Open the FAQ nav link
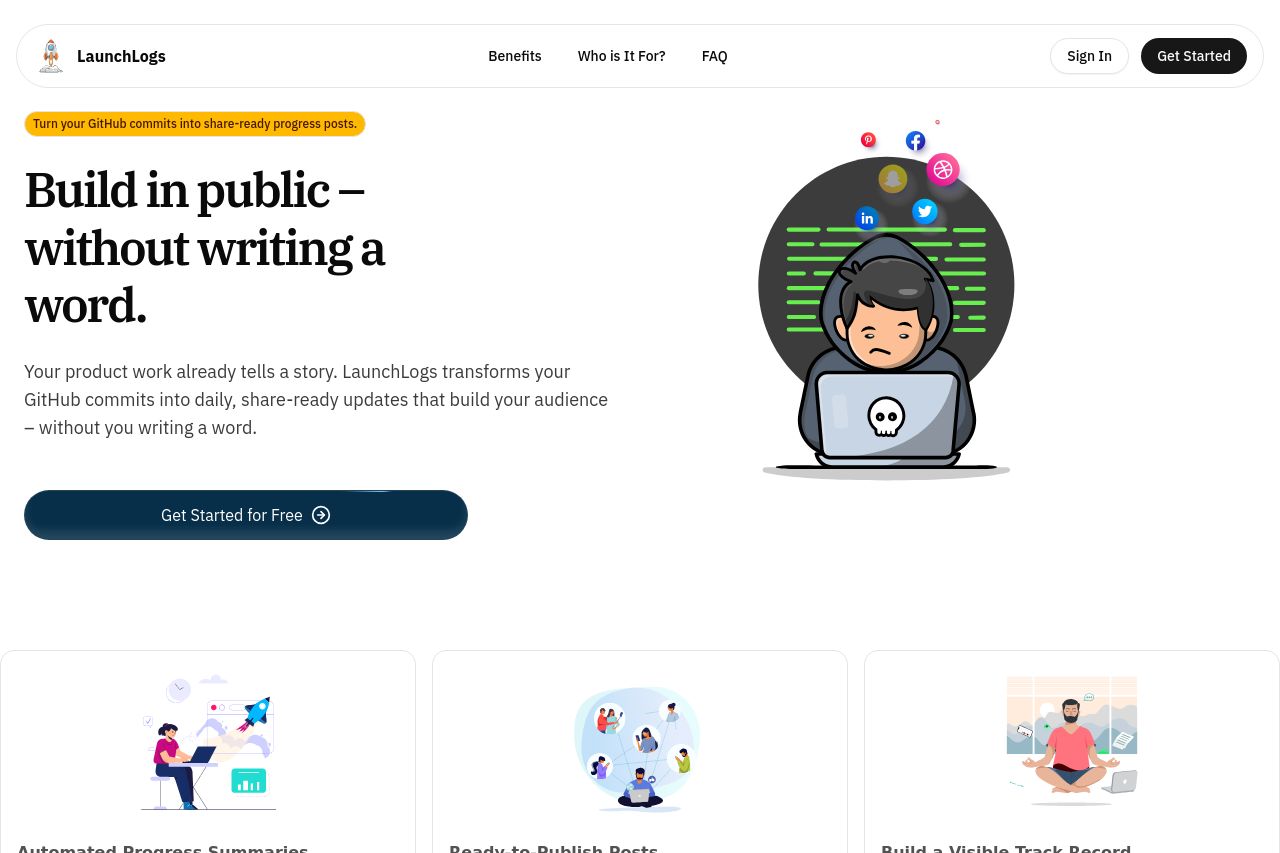 [714, 56]
